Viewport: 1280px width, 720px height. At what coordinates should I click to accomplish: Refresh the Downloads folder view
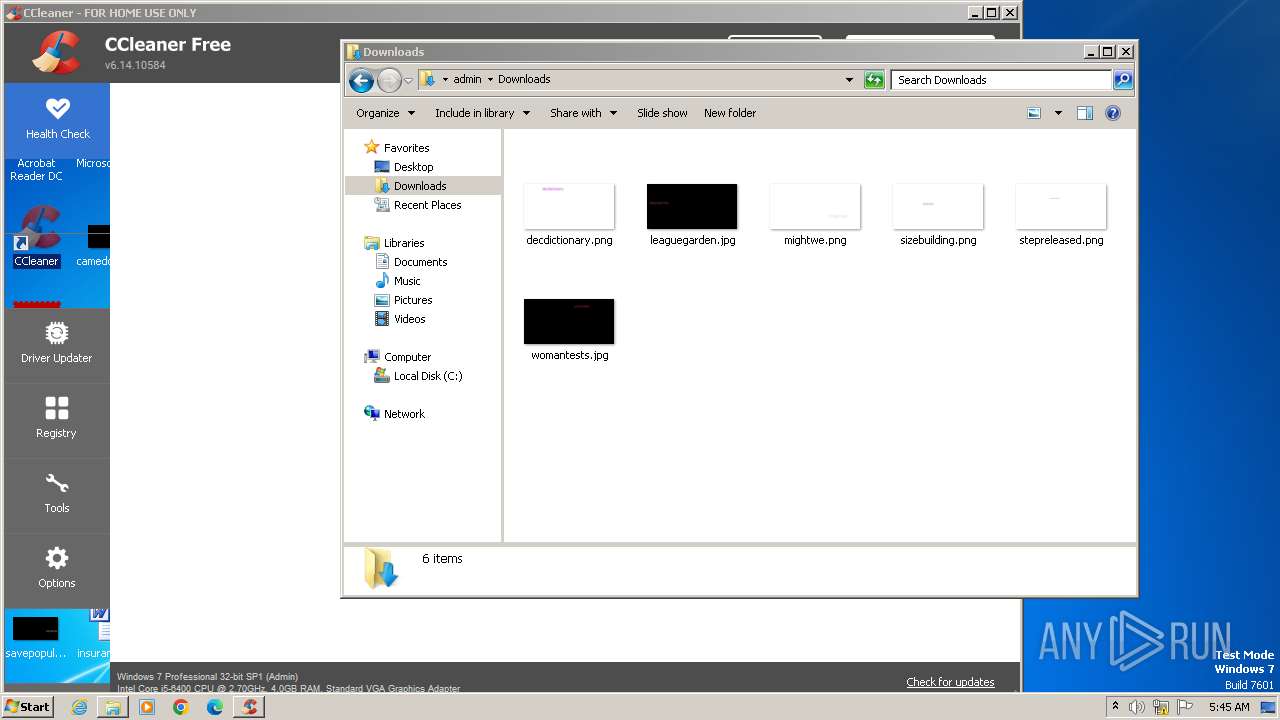click(874, 80)
